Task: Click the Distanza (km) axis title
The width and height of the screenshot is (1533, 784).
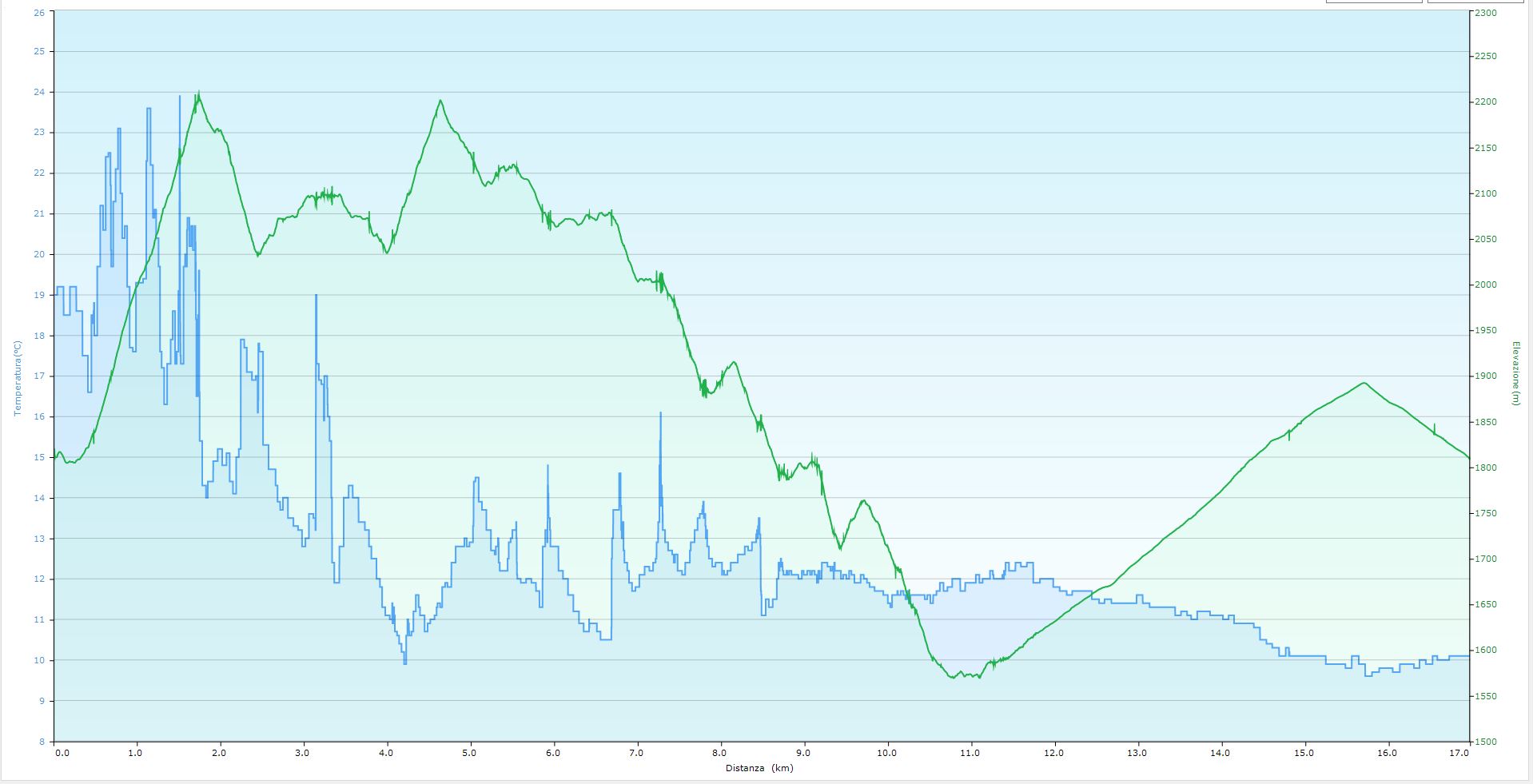Action: click(x=759, y=769)
